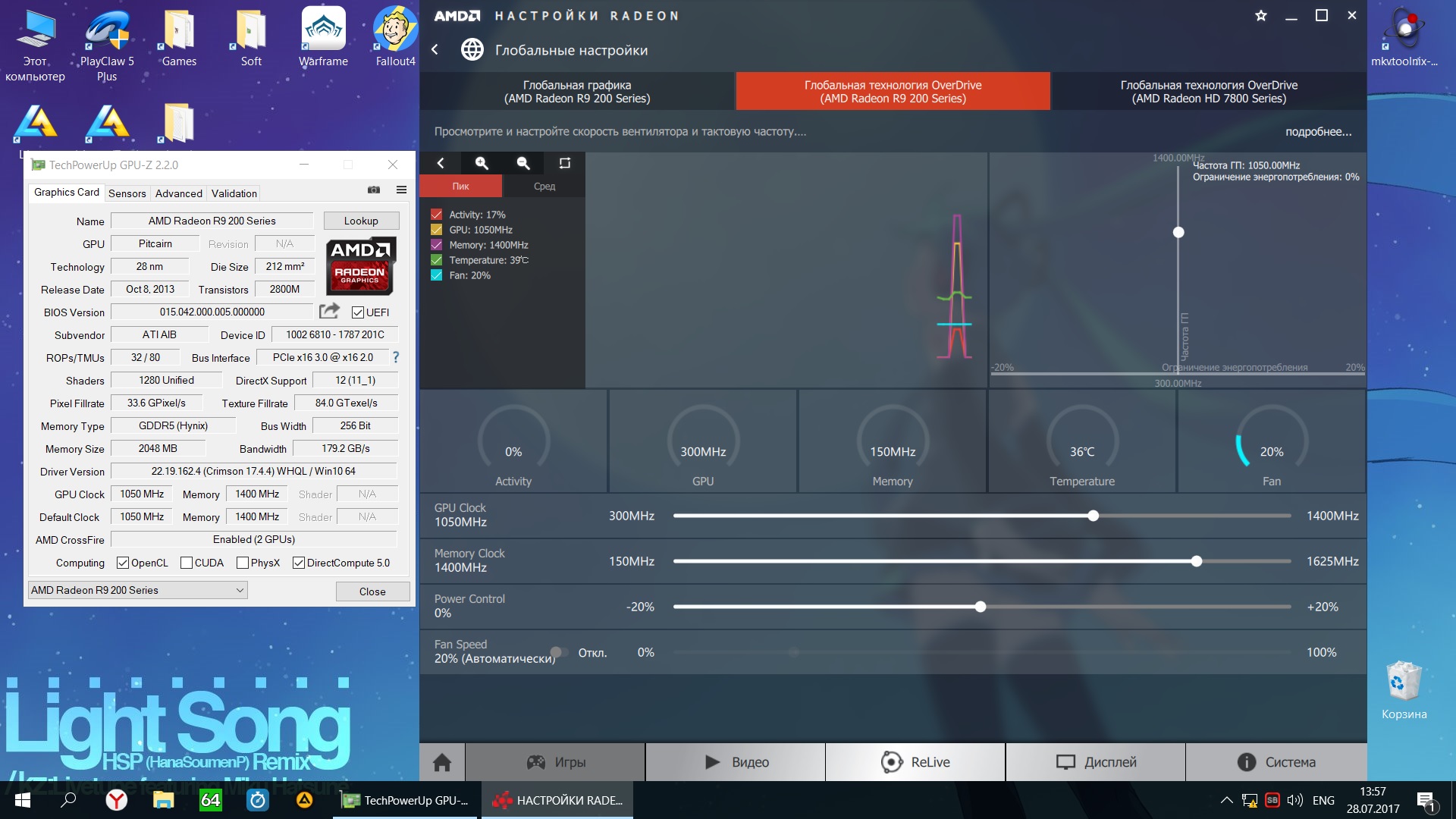Click Lookup button in GPU-Z
Screen dimensions: 1456x819
[361, 221]
